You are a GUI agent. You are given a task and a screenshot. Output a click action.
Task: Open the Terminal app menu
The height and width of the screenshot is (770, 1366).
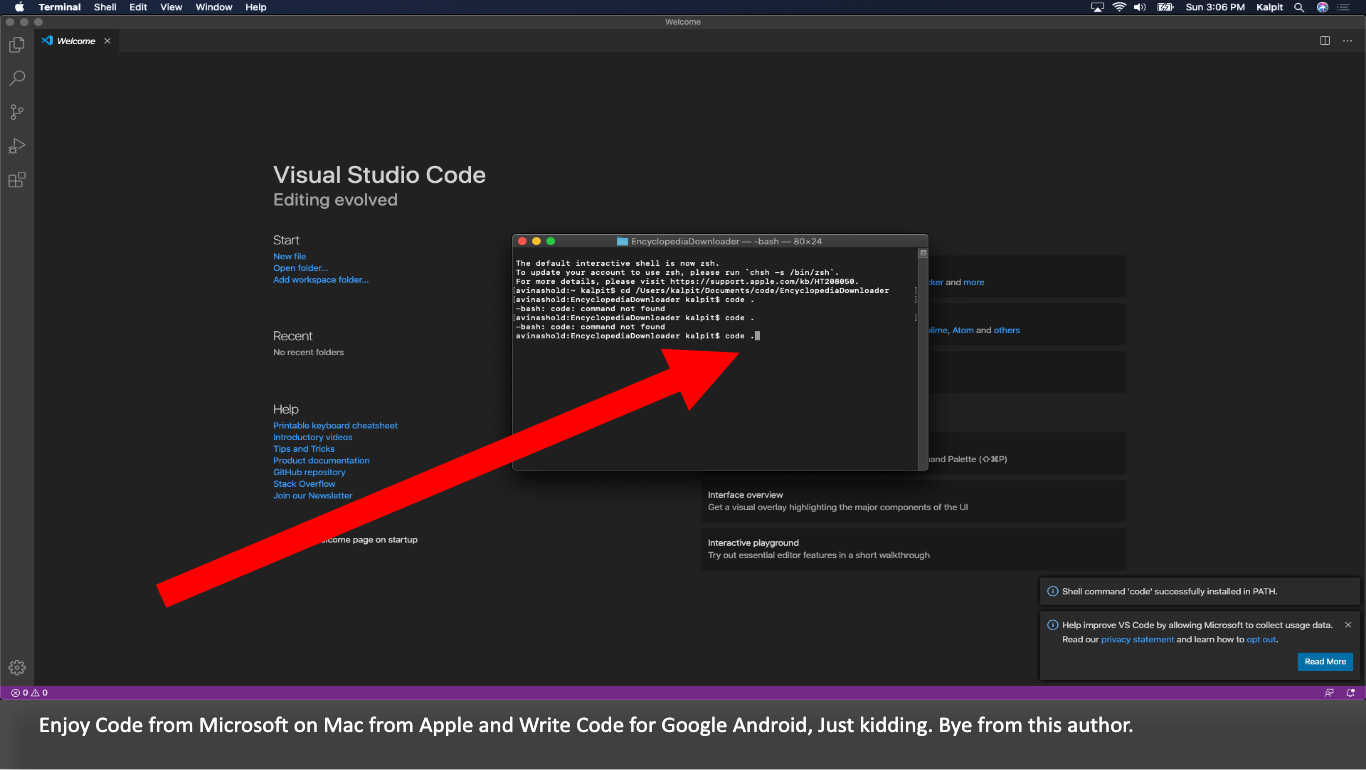(x=60, y=7)
